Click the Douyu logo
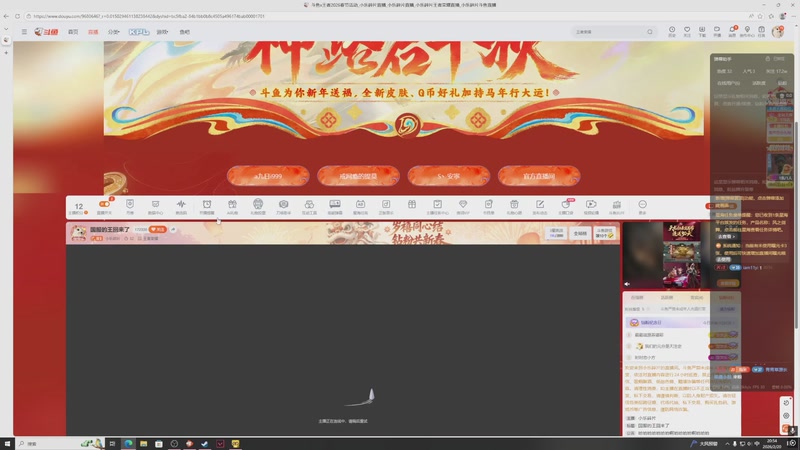 pyautogui.click(x=46, y=32)
